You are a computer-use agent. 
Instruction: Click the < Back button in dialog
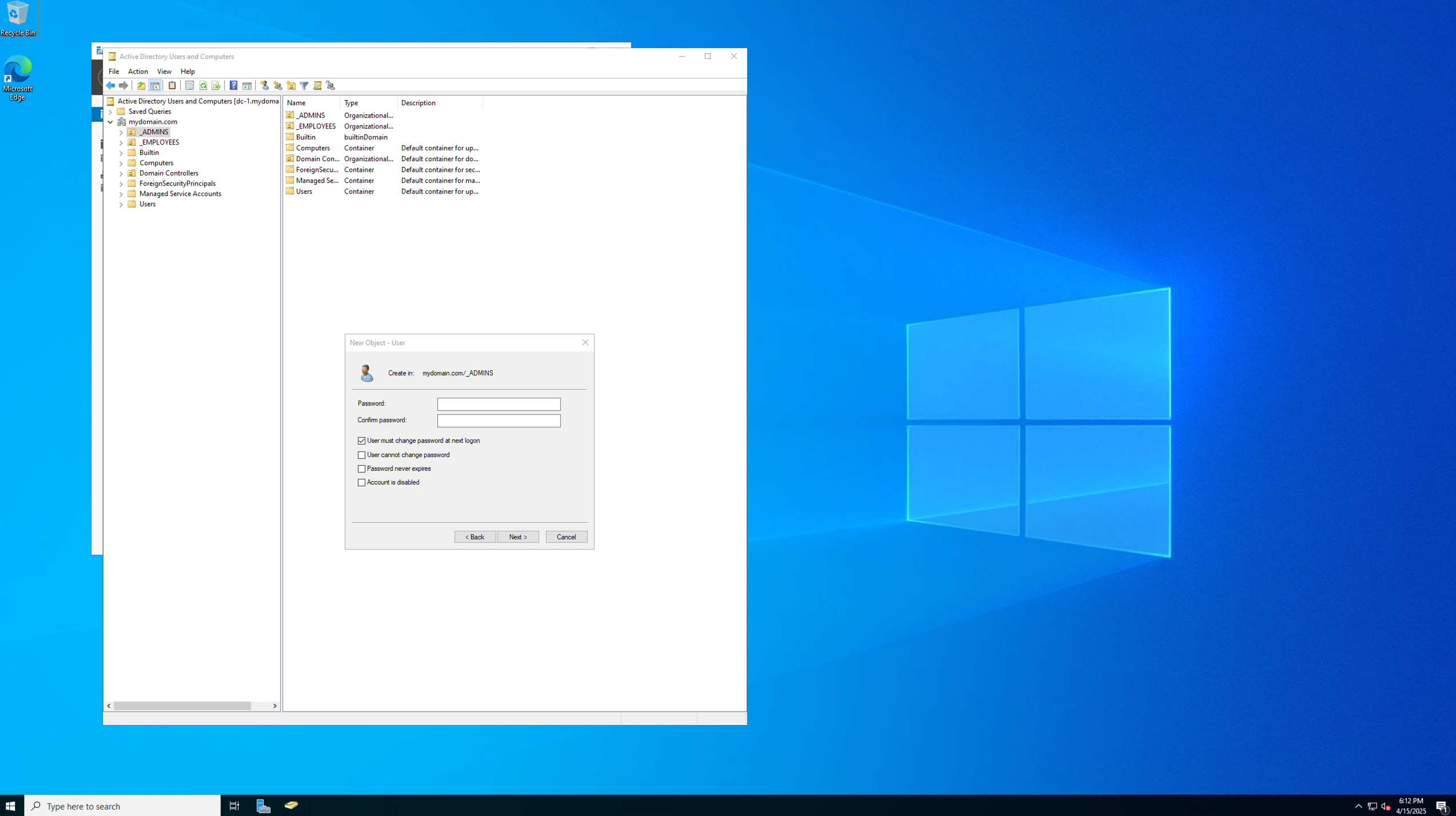point(475,537)
